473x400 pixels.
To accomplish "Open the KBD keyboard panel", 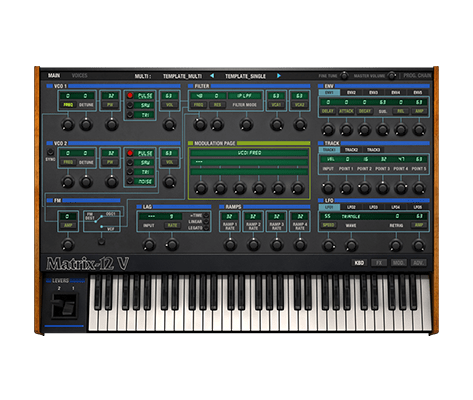I will coord(359,263).
